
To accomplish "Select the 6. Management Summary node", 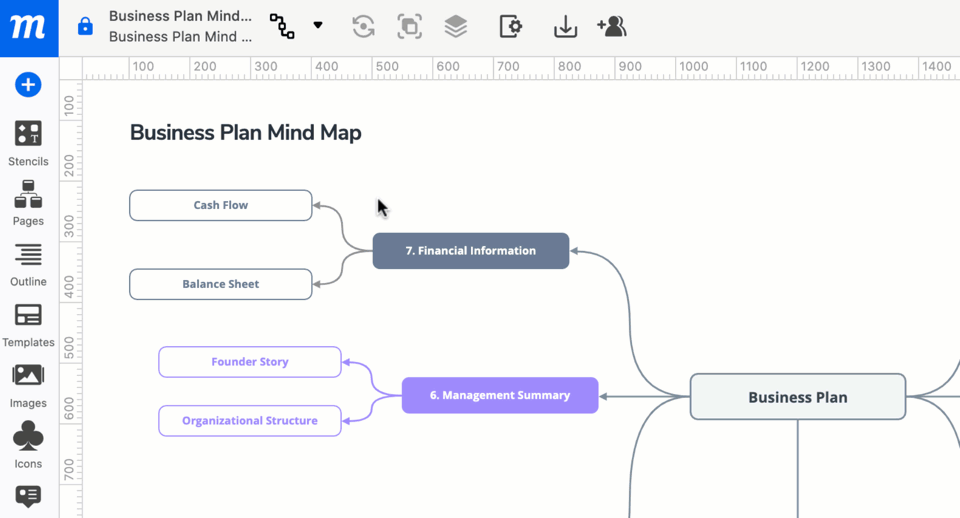I will tap(499, 395).
